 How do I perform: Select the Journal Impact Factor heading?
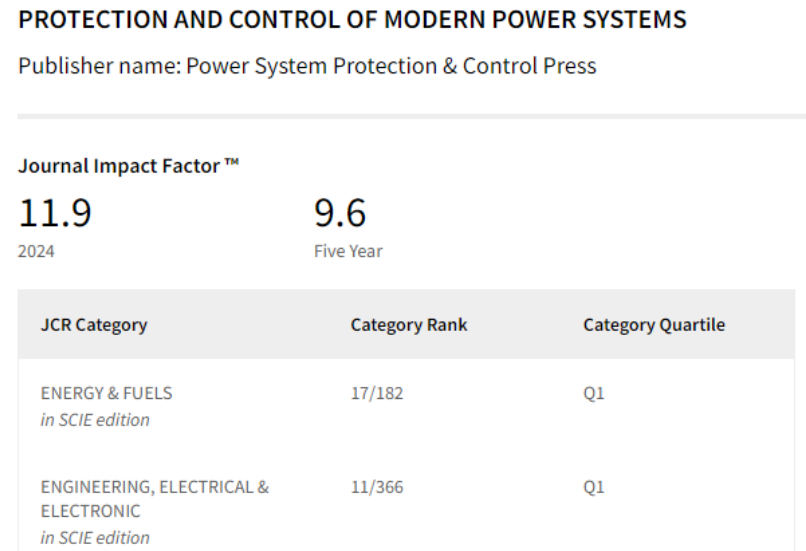119,166
